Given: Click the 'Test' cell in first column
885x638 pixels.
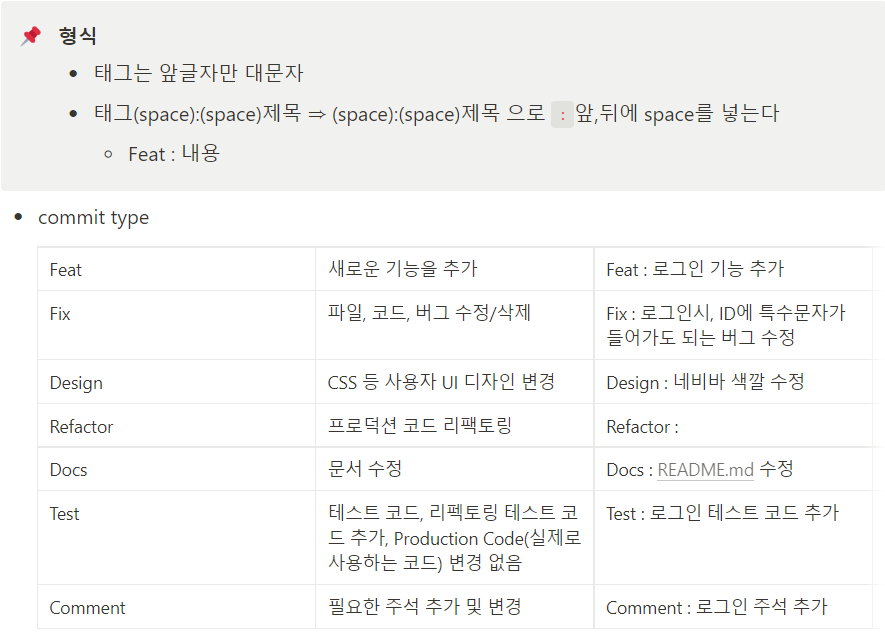Looking at the screenshot, I should coord(177,538).
